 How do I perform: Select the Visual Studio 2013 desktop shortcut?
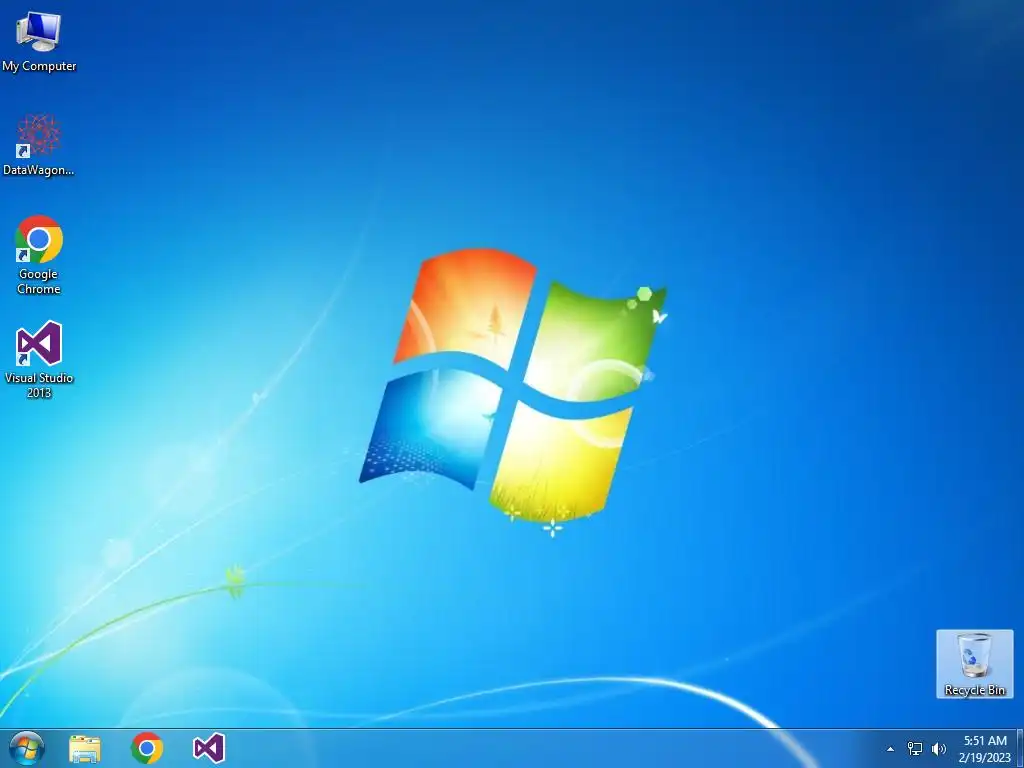[x=39, y=359]
